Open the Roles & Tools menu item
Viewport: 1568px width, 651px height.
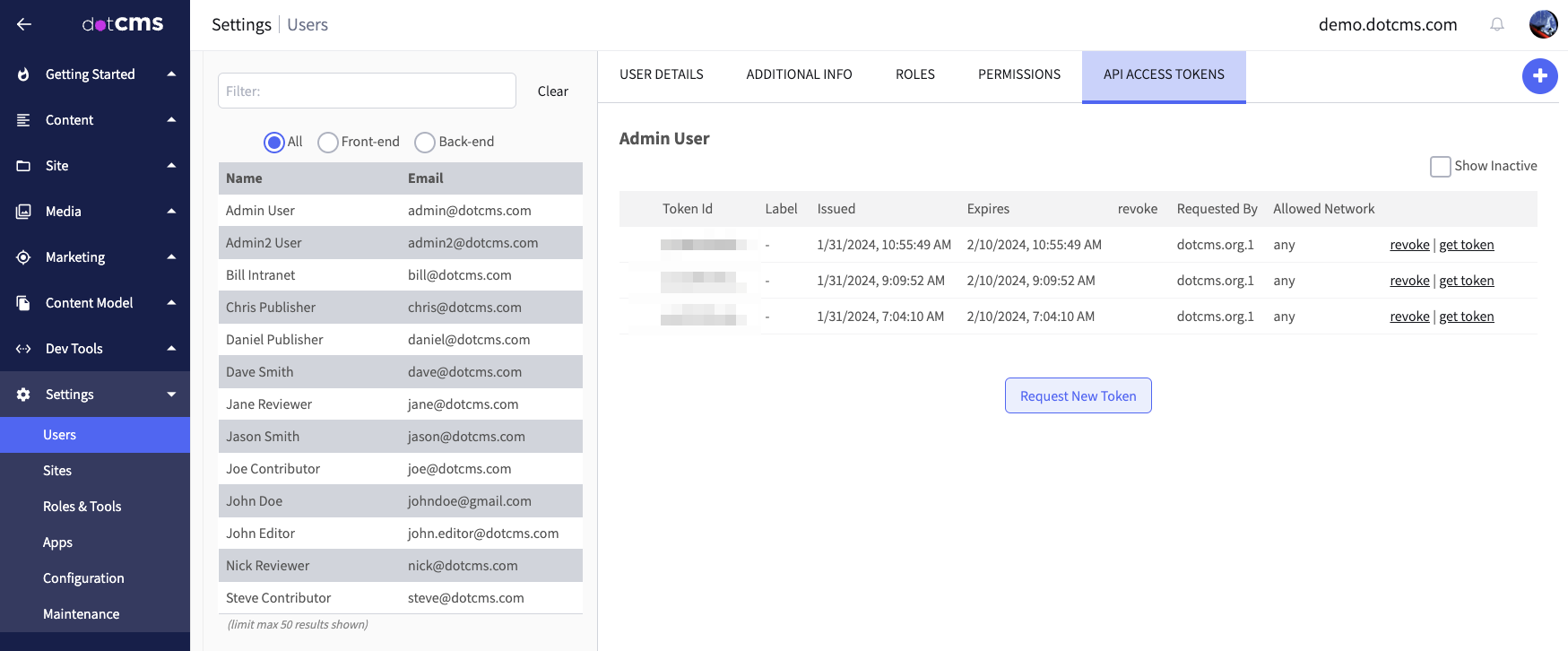click(x=82, y=507)
